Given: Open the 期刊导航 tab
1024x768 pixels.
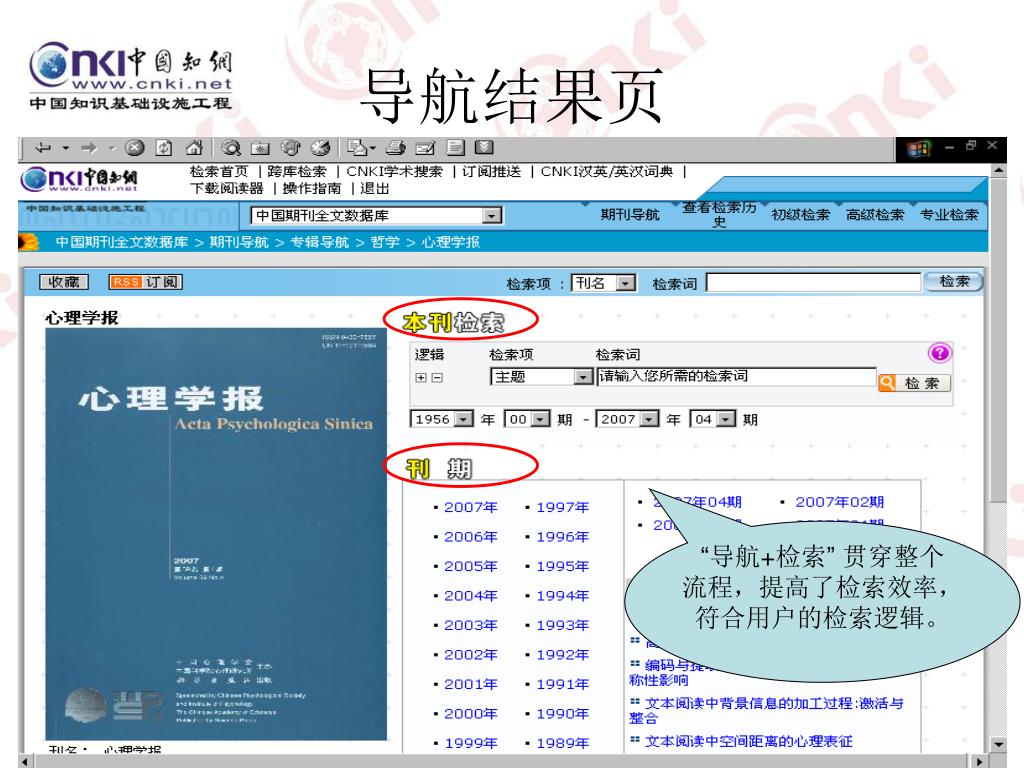Looking at the screenshot, I should [x=630, y=214].
